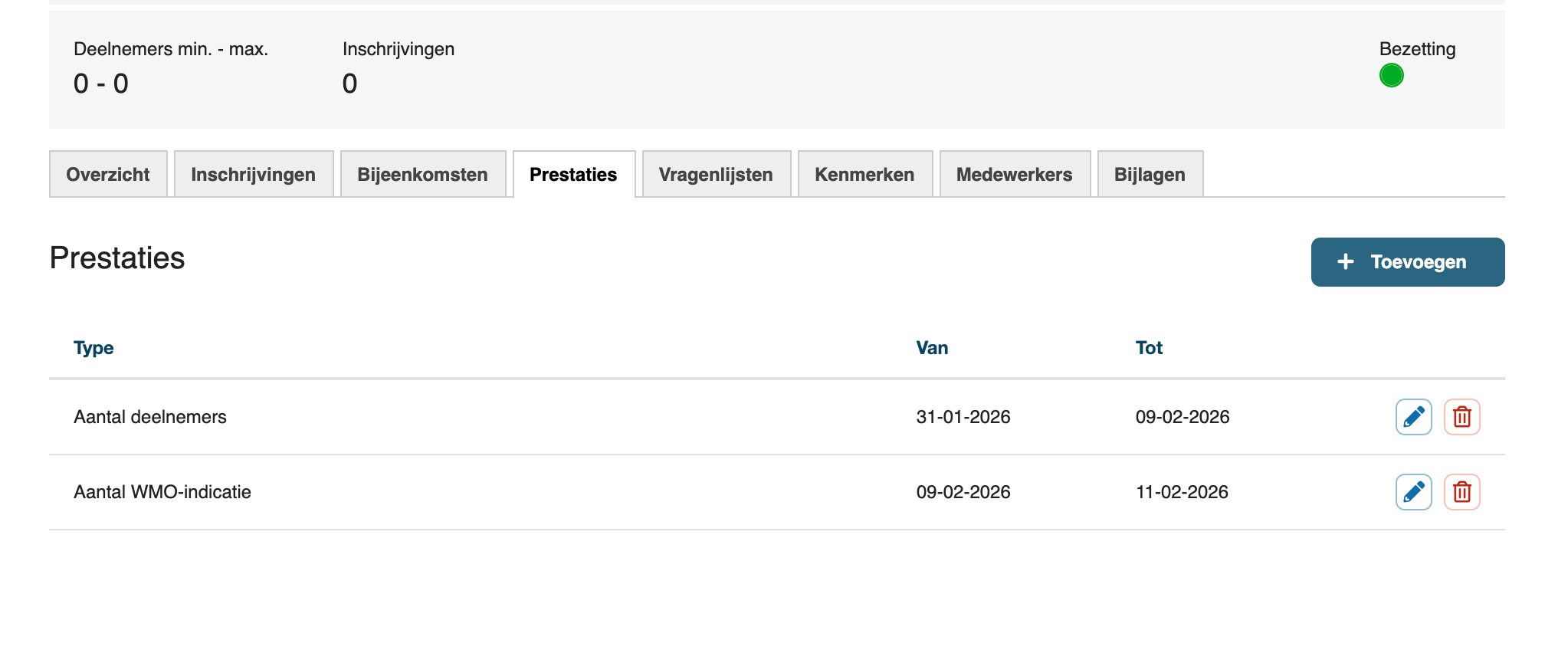Screen dimensions: 1568x653
Task: Select the Aantal WMO-indicatie type cell
Action: (162, 492)
